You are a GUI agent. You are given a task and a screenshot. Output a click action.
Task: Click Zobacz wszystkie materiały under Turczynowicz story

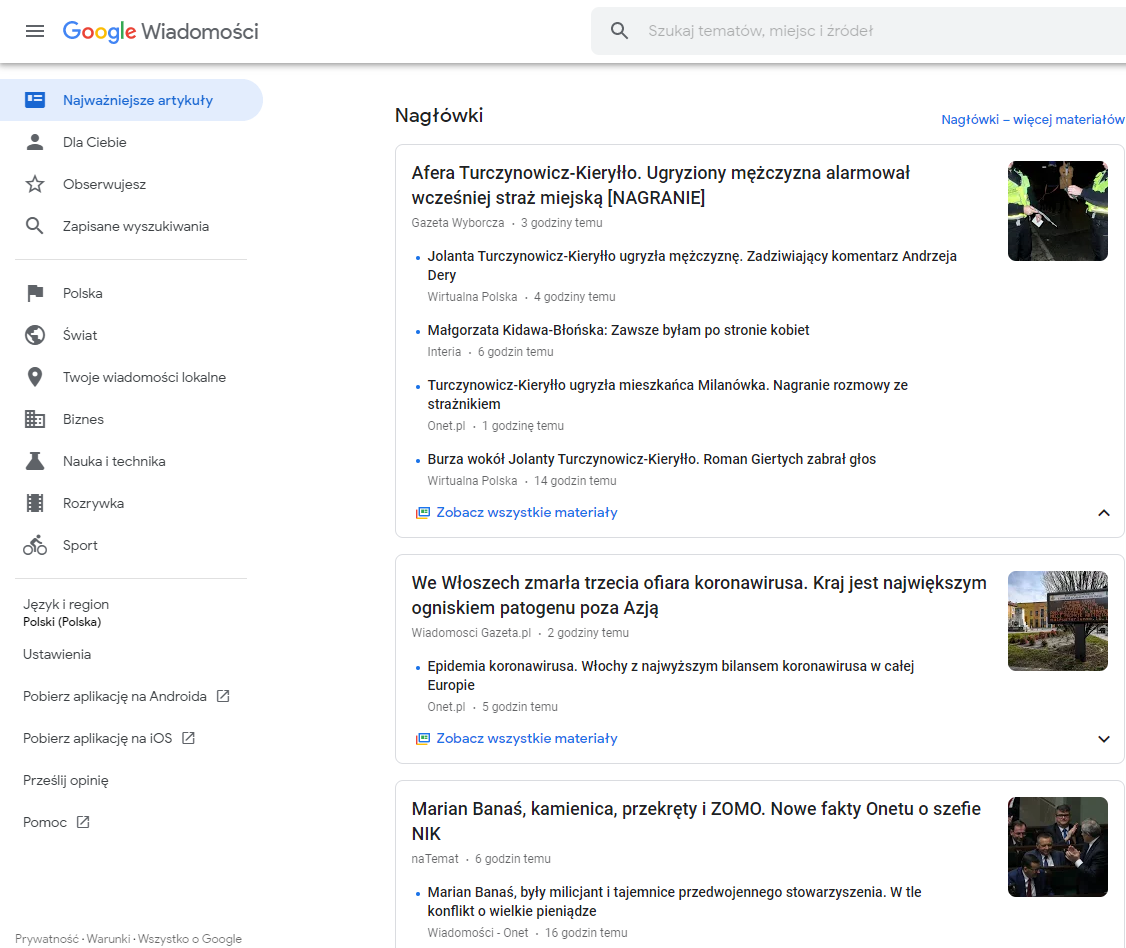coord(526,512)
